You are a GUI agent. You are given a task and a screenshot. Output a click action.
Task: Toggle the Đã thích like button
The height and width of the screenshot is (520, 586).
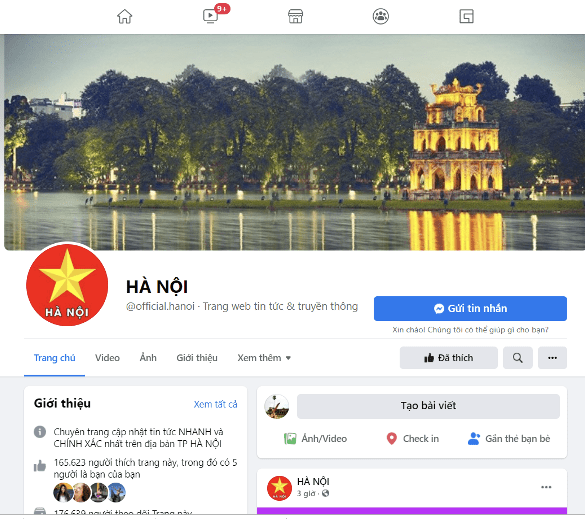tap(448, 358)
